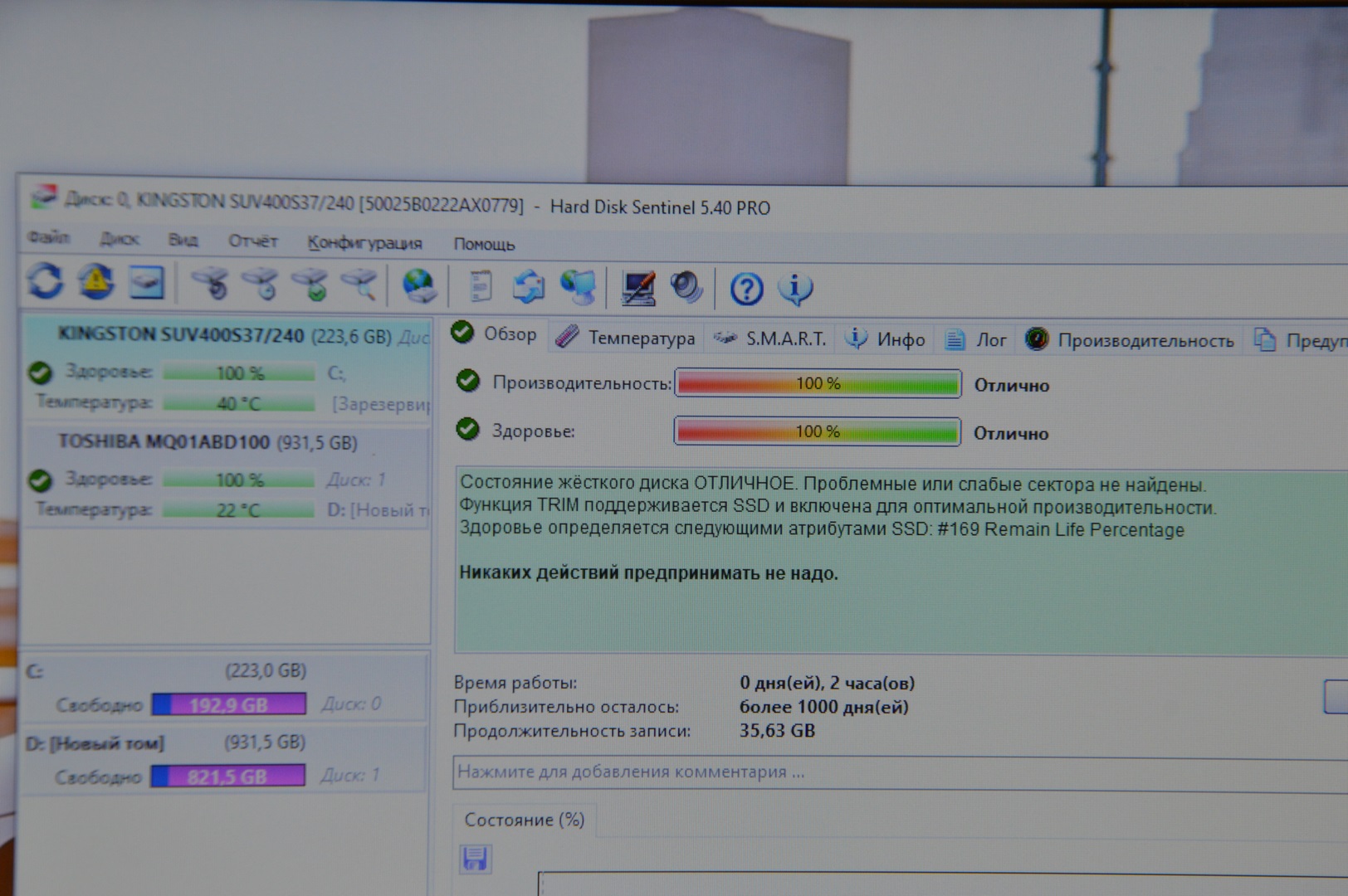Click the refresh icon with yellow warning sign

click(x=96, y=282)
